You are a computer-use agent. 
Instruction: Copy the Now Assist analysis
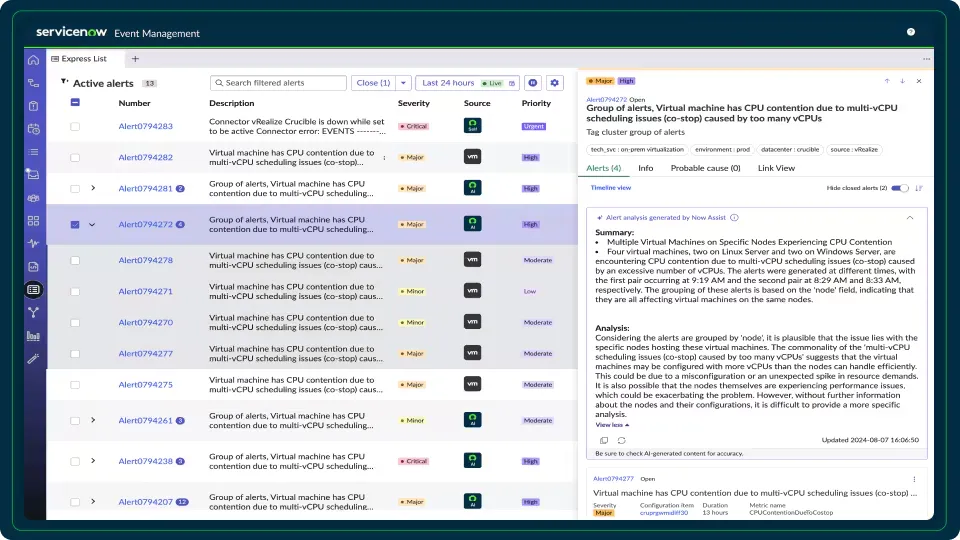pos(604,440)
